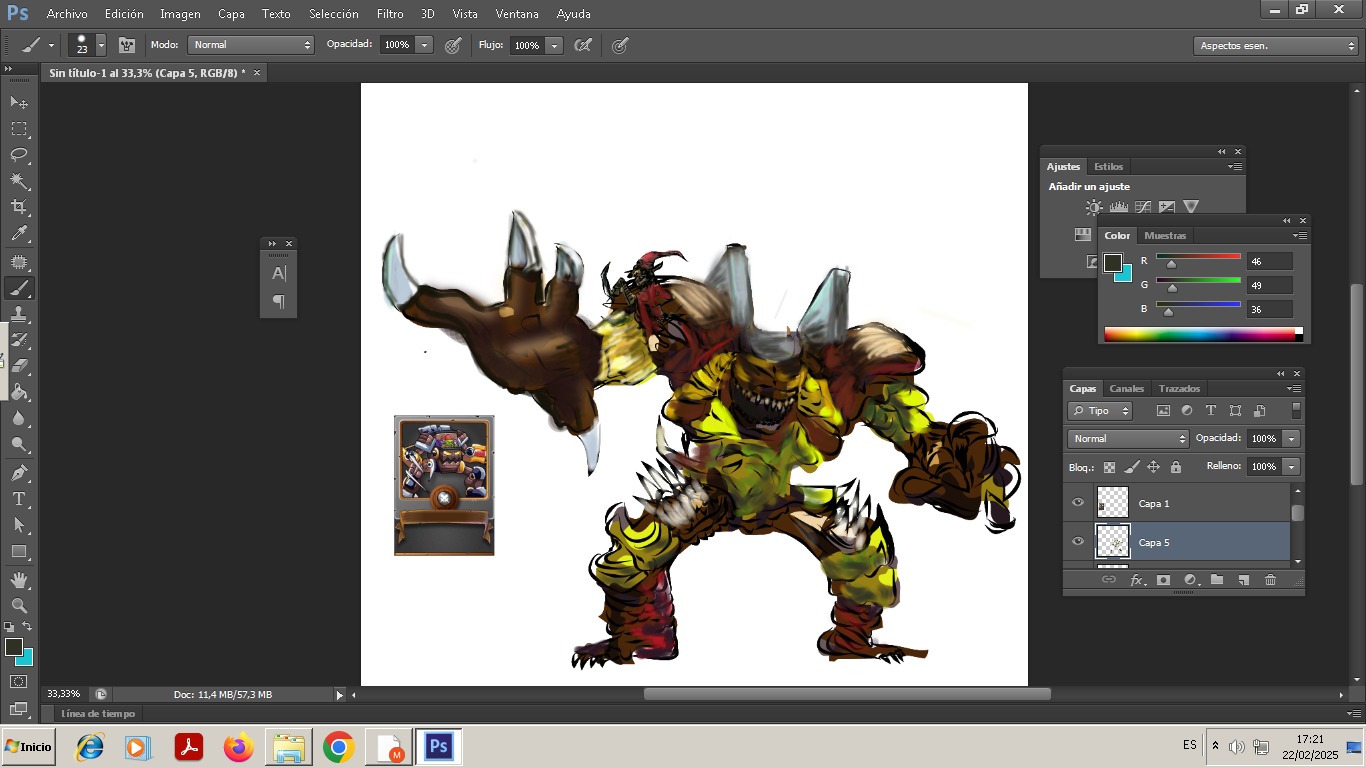
Task: Toggle layer filtering switch on or off
Action: (x=1296, y=411)
